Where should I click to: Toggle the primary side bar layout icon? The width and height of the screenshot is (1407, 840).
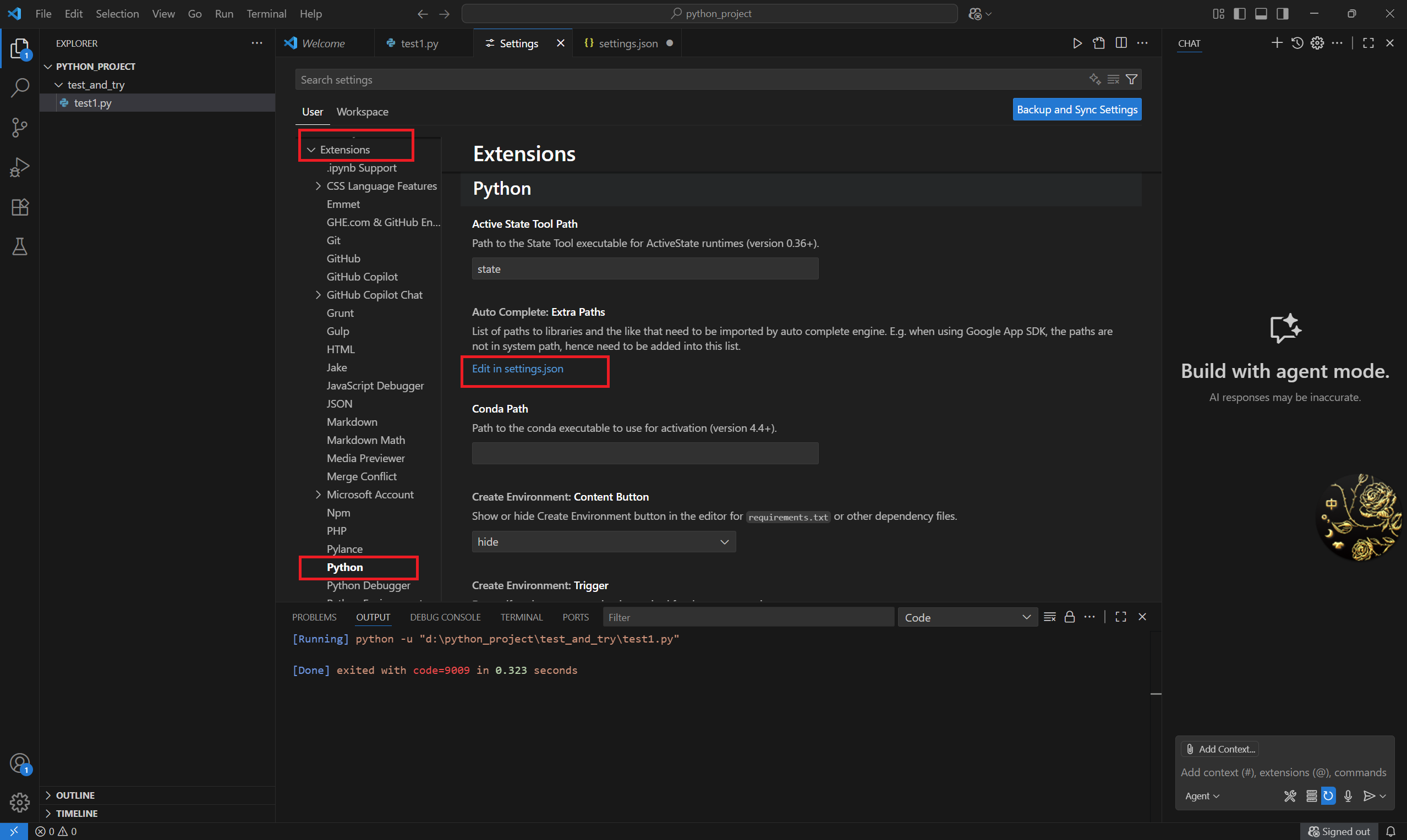click(1239, 14)
